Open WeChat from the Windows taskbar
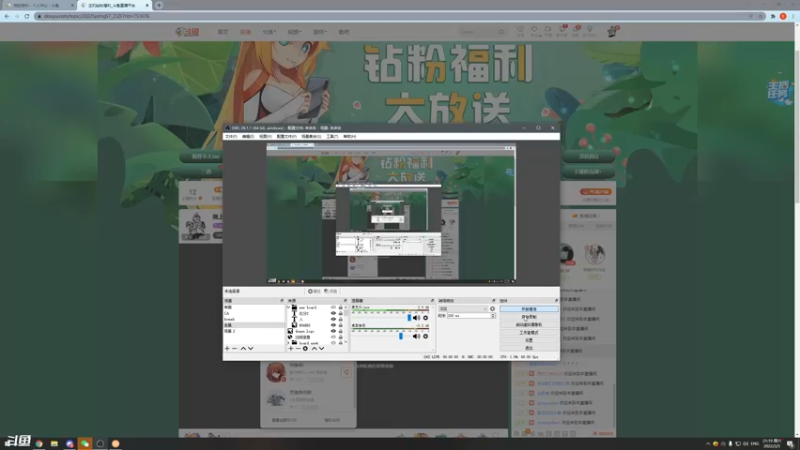The height and width of the screenshot is (450, 800). click(85, 443)
